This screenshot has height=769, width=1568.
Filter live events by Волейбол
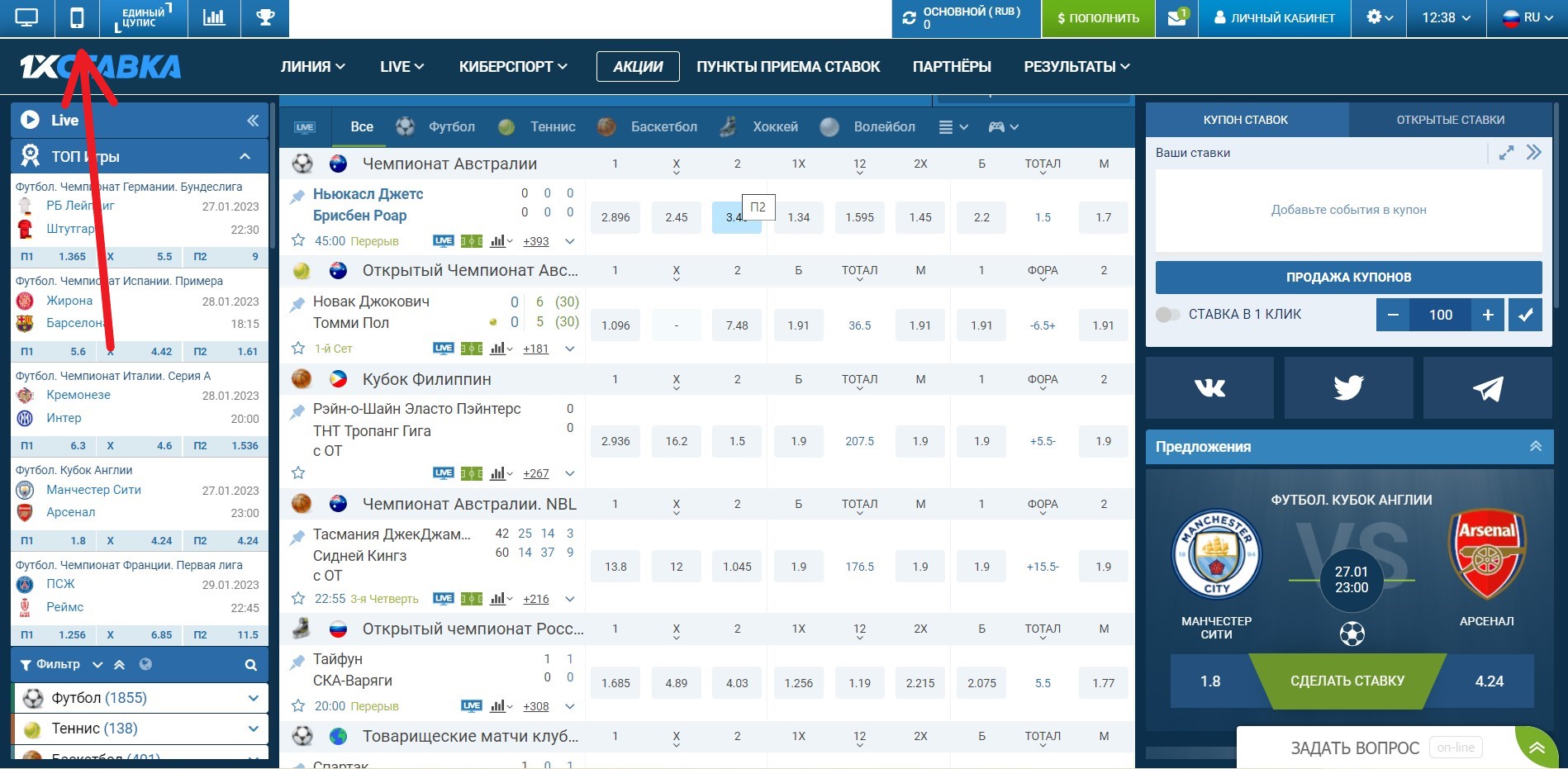(867, 127)
